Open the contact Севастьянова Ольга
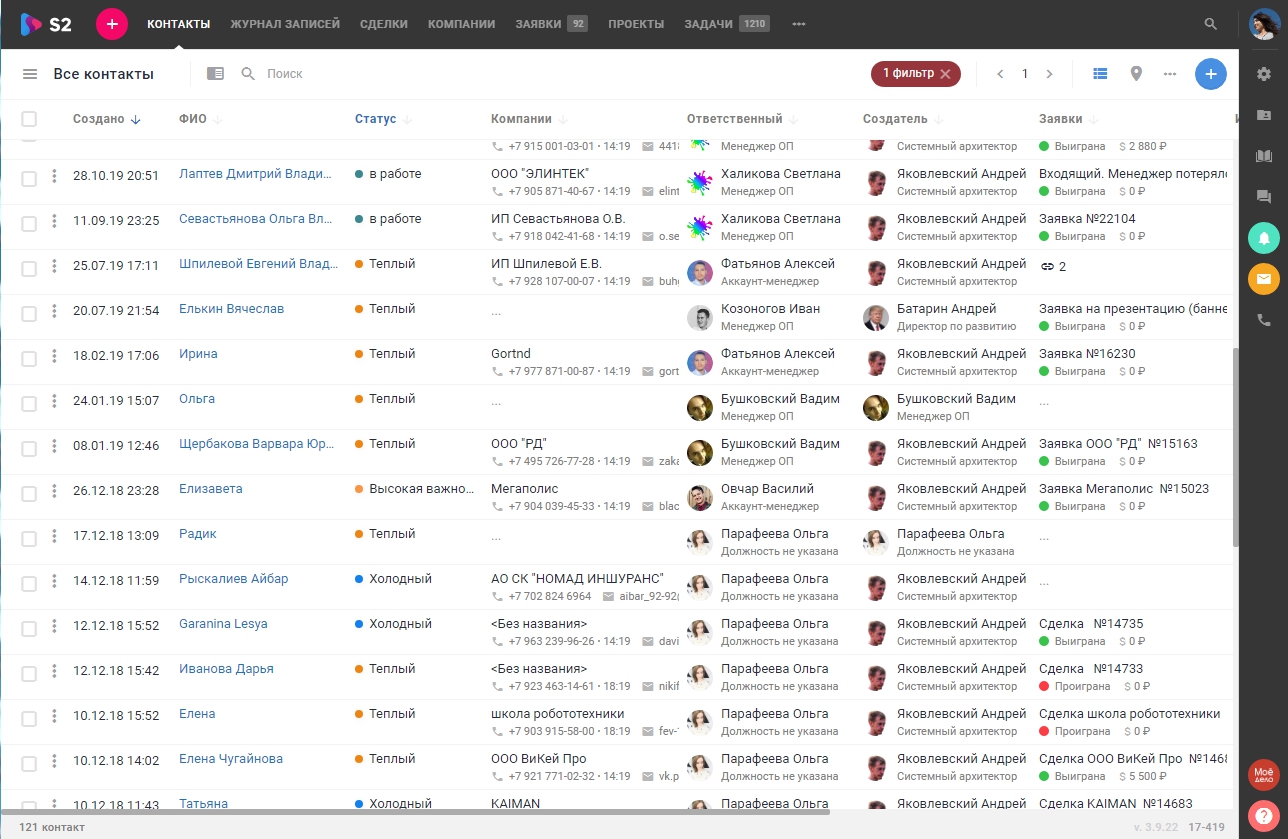This screenshot has height=839, width=1288. point(257,218)
